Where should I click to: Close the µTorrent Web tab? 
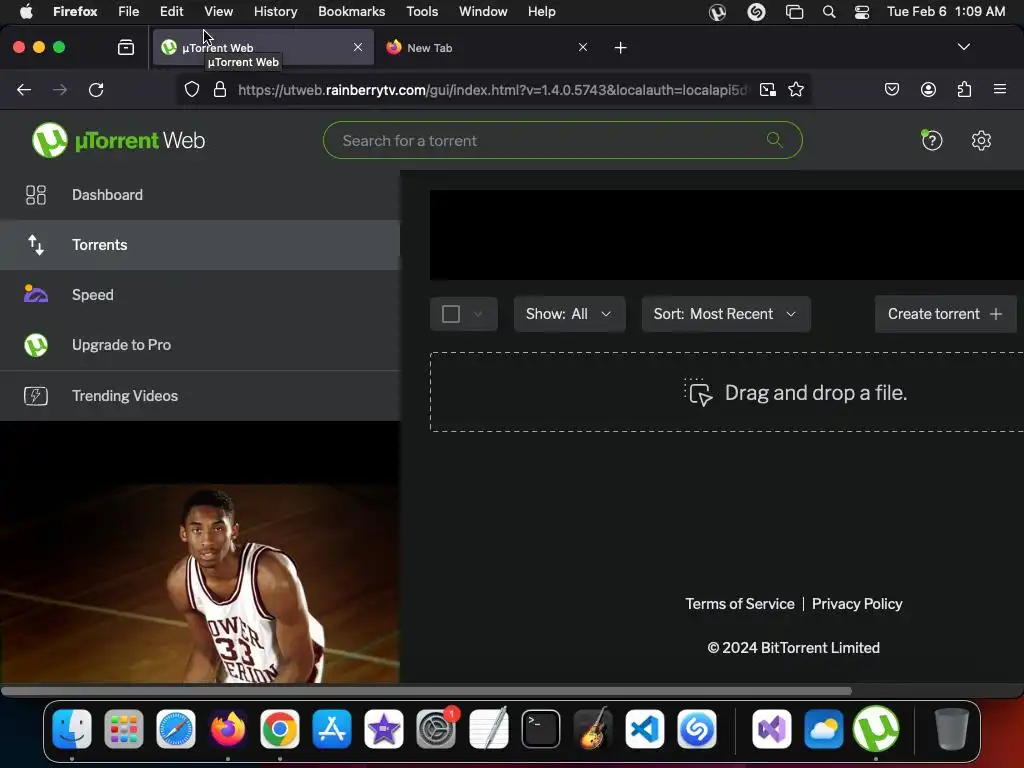[358, 47]
